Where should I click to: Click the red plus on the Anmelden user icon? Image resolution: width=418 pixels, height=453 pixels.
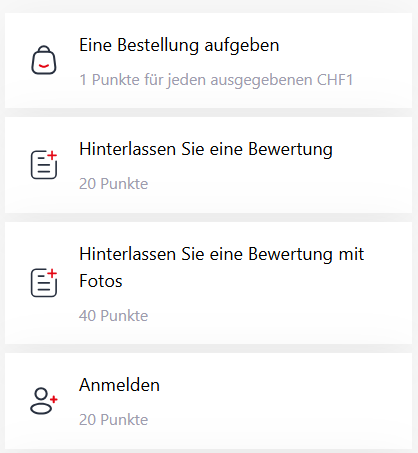tap(54, 399)
